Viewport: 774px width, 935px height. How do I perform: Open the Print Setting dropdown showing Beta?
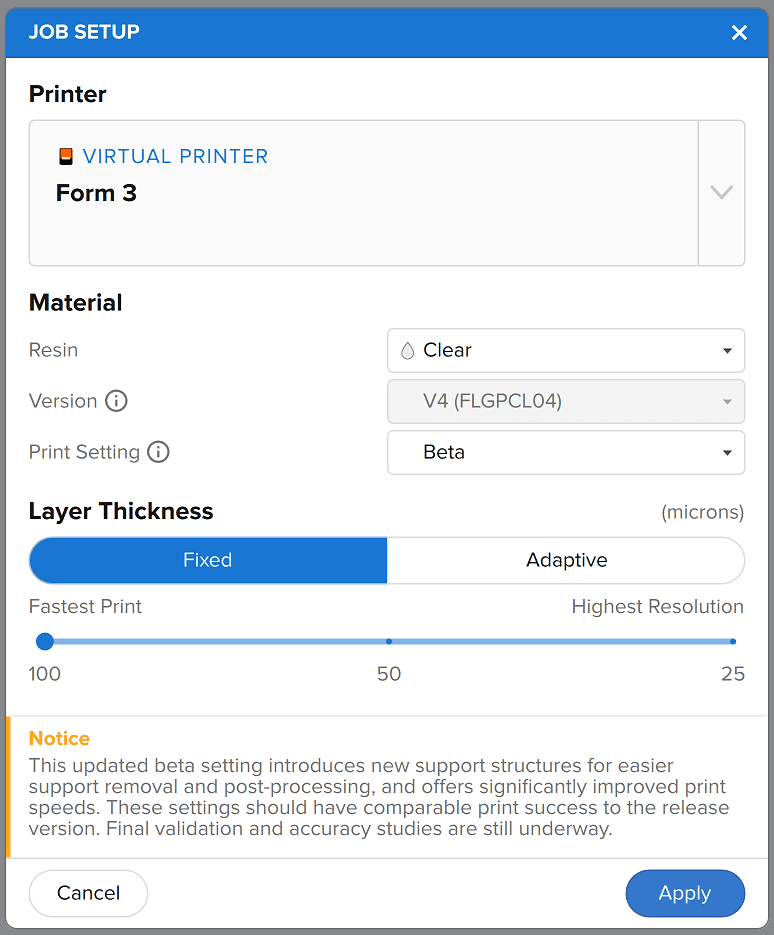tap(565, 452)
